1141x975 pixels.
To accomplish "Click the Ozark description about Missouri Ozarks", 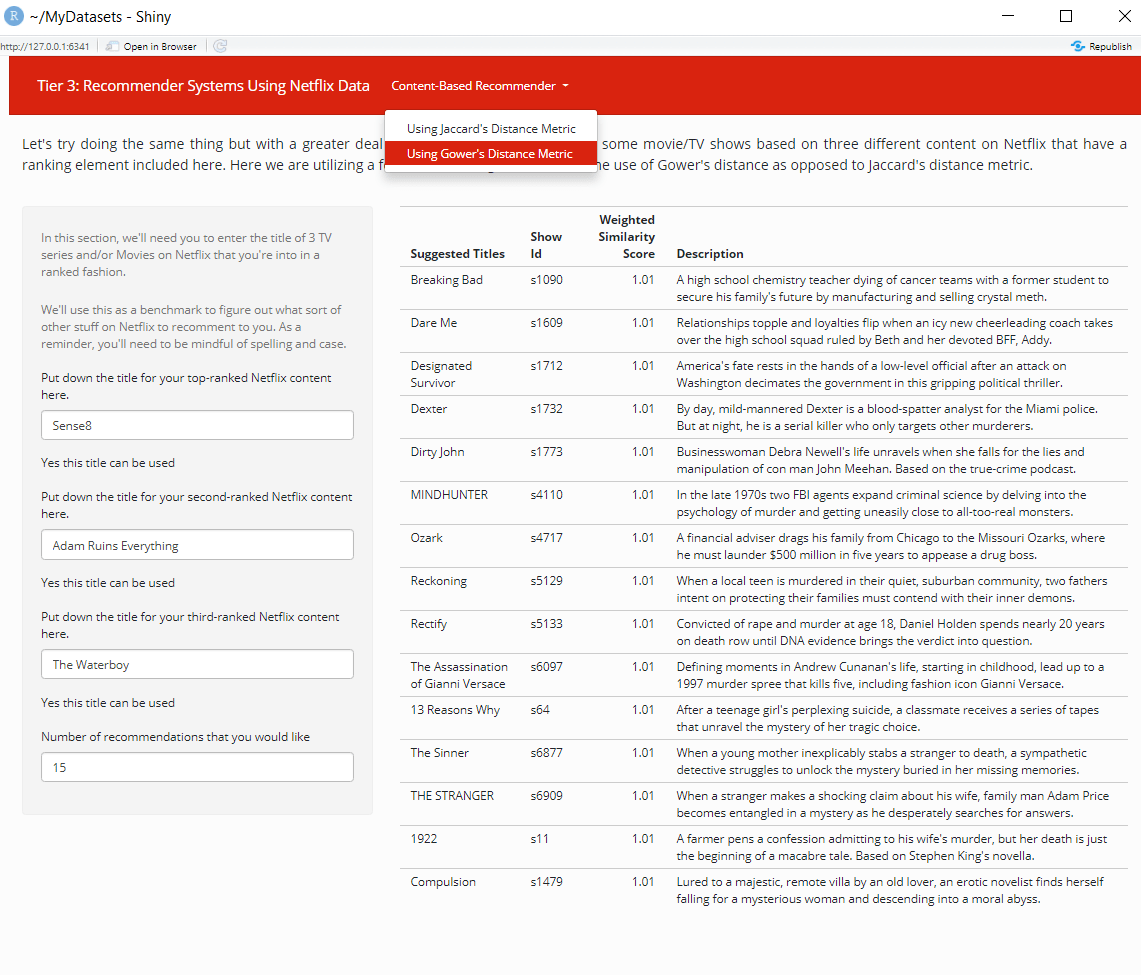I will point(891,546).
